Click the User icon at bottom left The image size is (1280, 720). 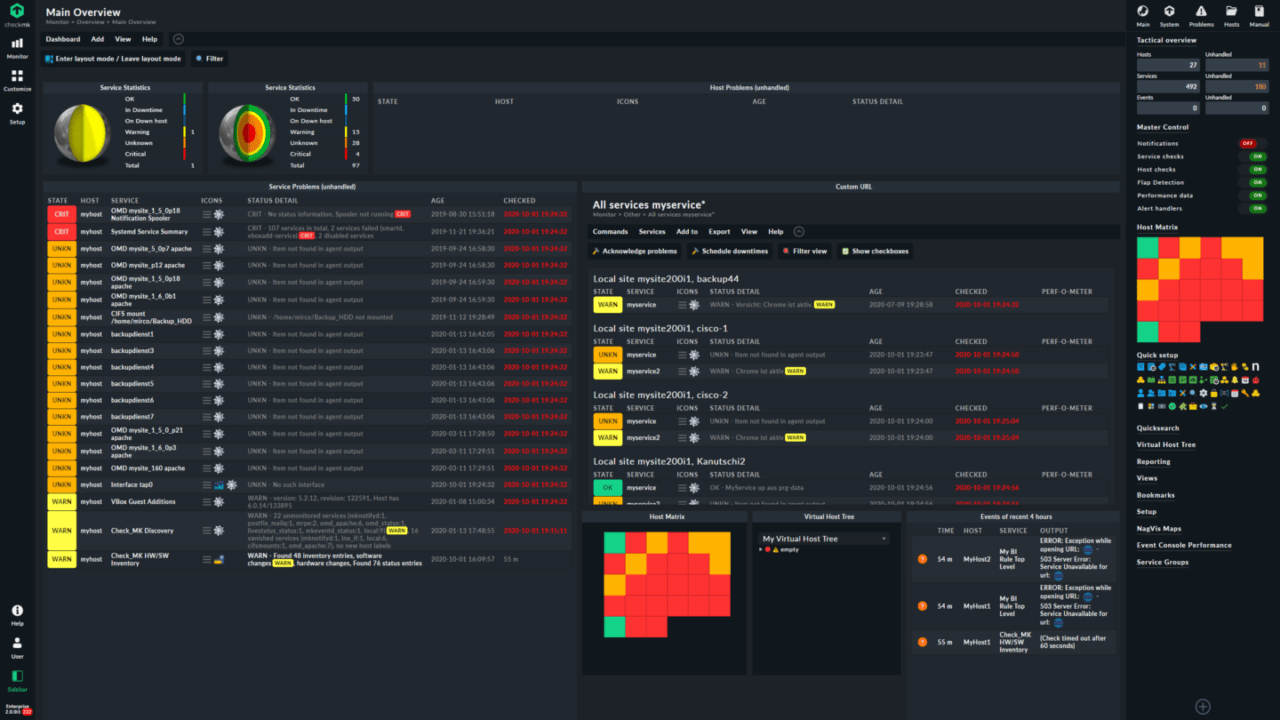click(17, 647)
